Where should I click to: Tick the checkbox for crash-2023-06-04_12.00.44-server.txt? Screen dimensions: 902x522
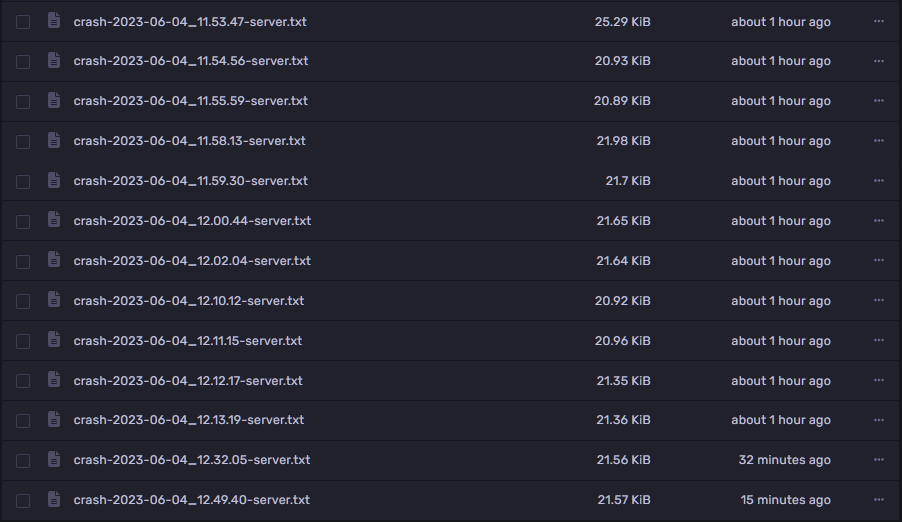pyautogui.click(x=23, y=222)
